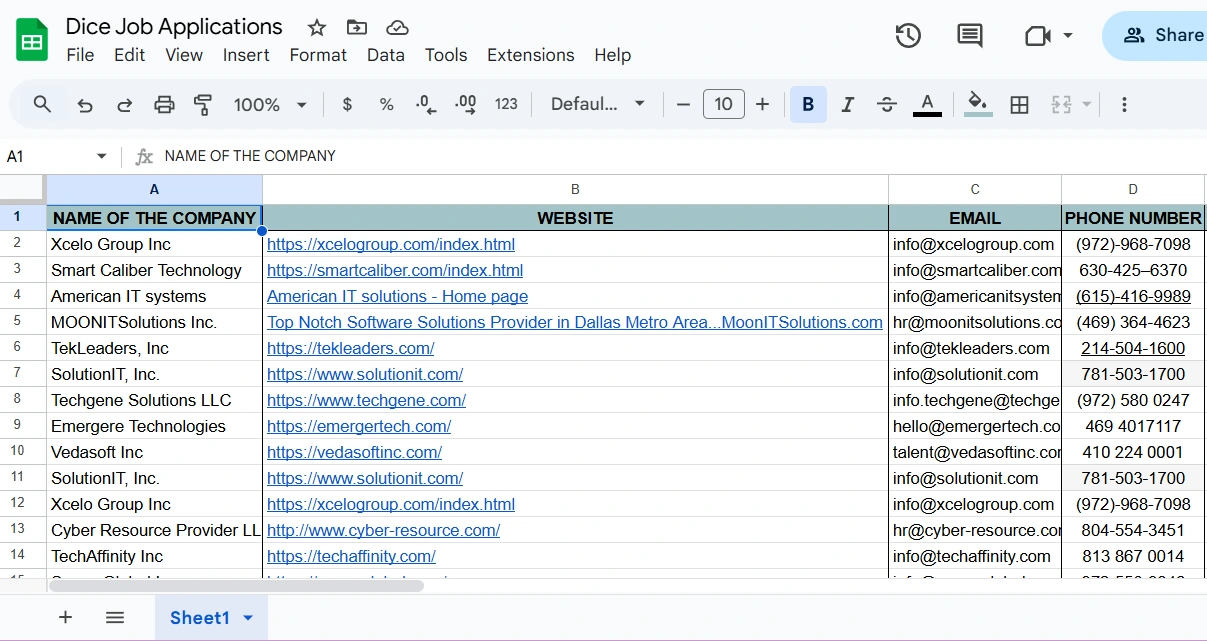This screenshot has width=1207, height=641.
Task: Open more toolbar options three dots
Action: pos(1124,104)
